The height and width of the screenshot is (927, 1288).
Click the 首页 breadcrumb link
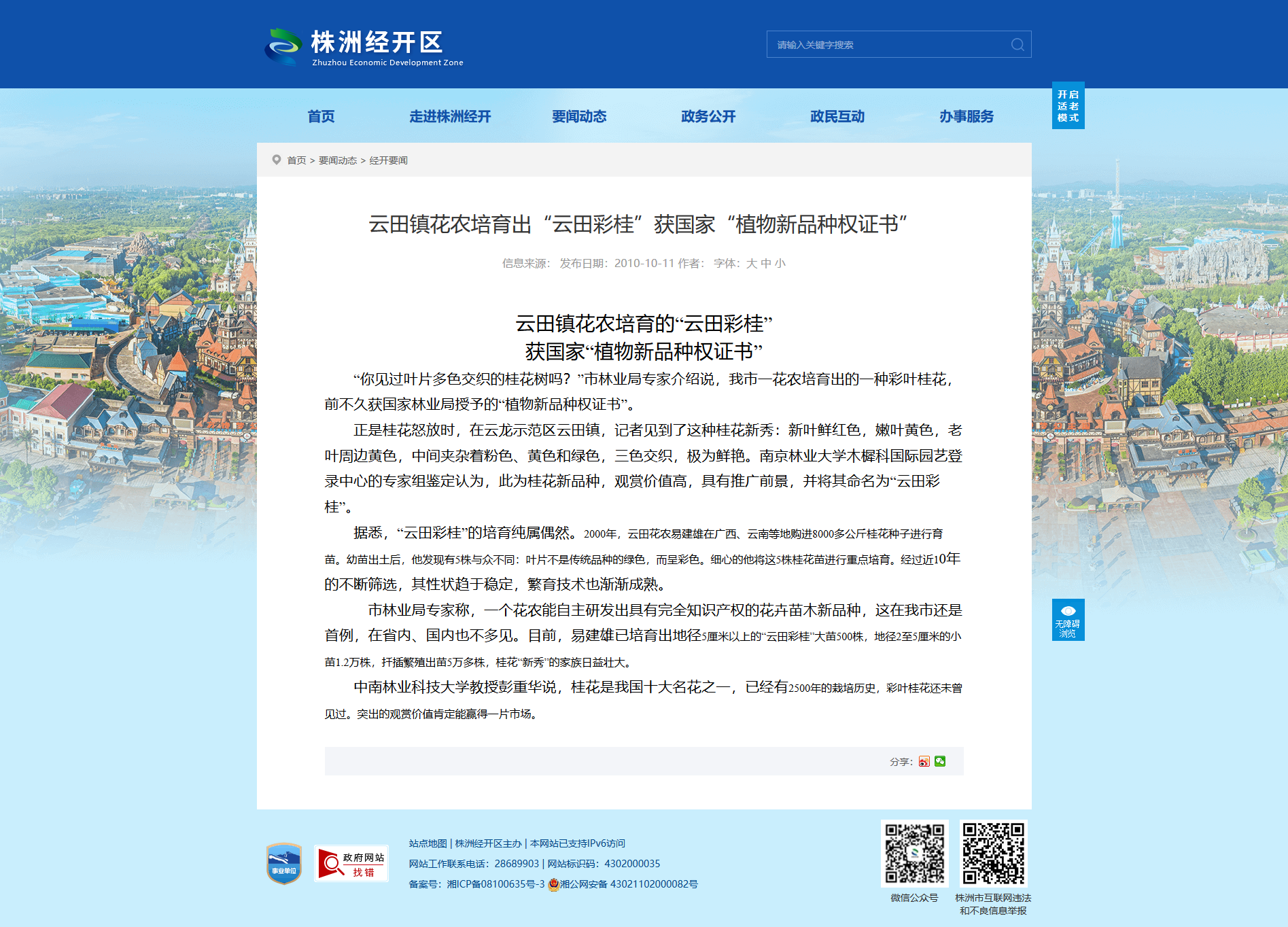296,160
